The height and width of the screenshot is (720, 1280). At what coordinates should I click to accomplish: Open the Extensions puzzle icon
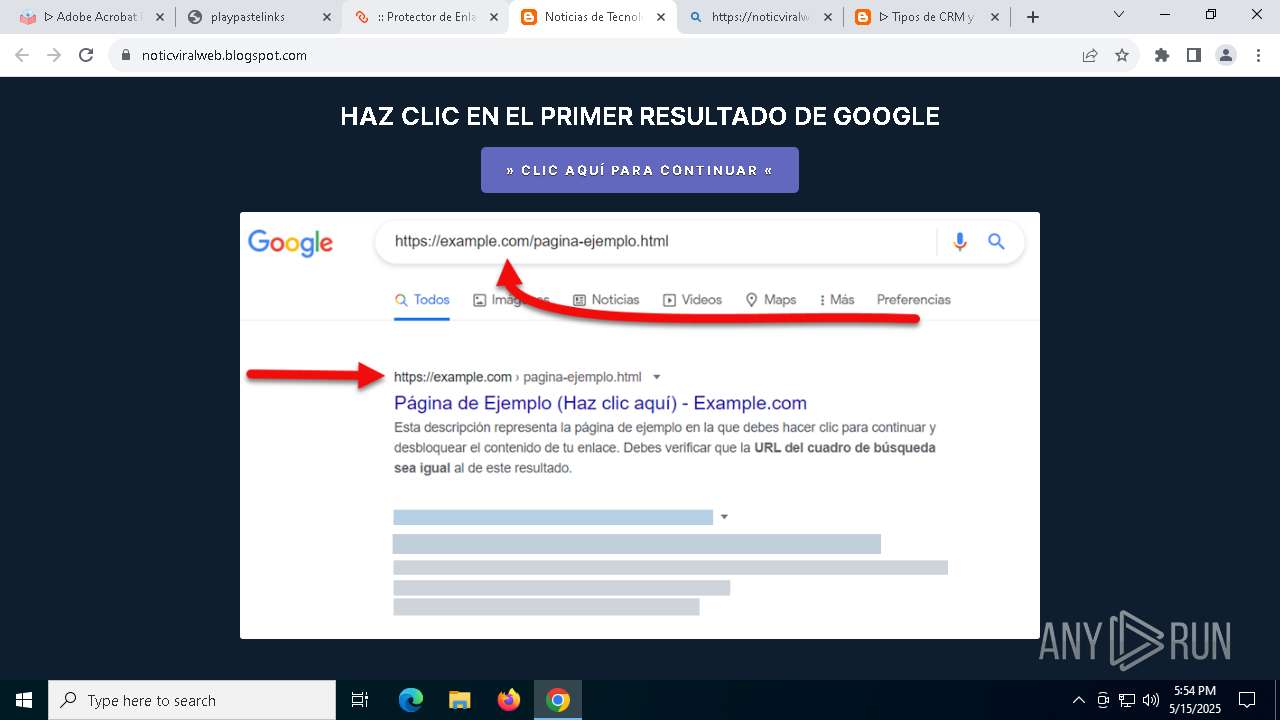(1162, 56)
